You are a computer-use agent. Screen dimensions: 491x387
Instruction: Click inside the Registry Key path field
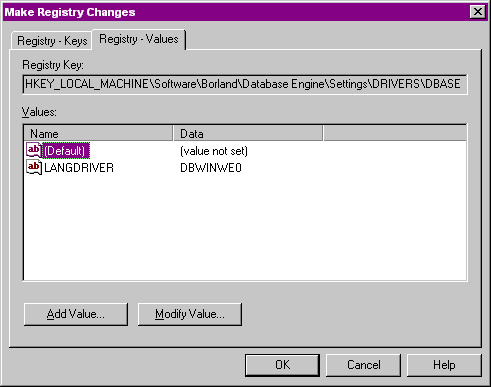click(x=245, y=84)
